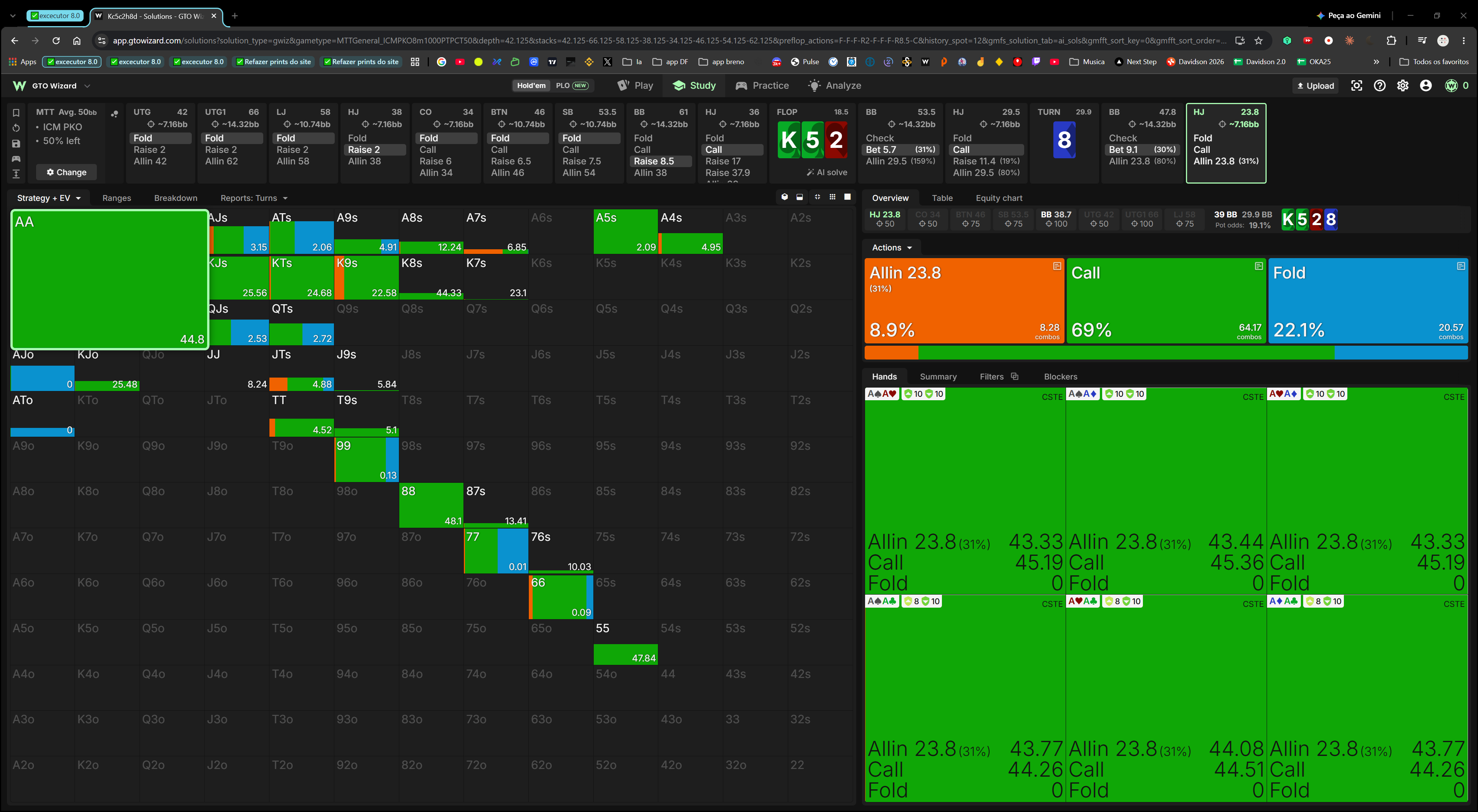
Task: Click the Upload button
Action: point(1315,86)
